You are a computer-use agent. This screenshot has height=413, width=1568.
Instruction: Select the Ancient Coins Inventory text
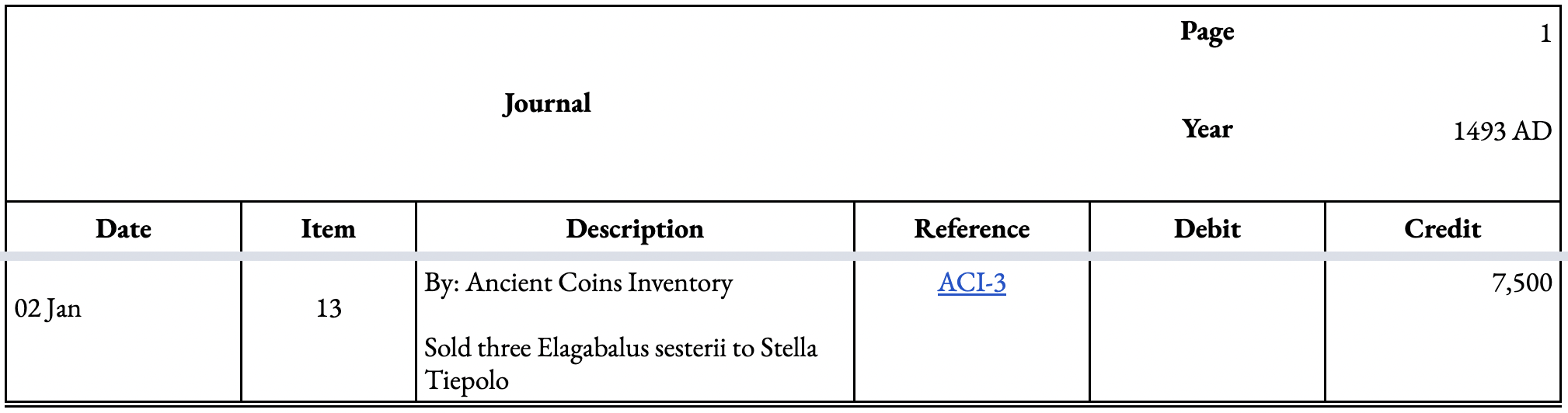pyautogui.click(x=599, y=283)
